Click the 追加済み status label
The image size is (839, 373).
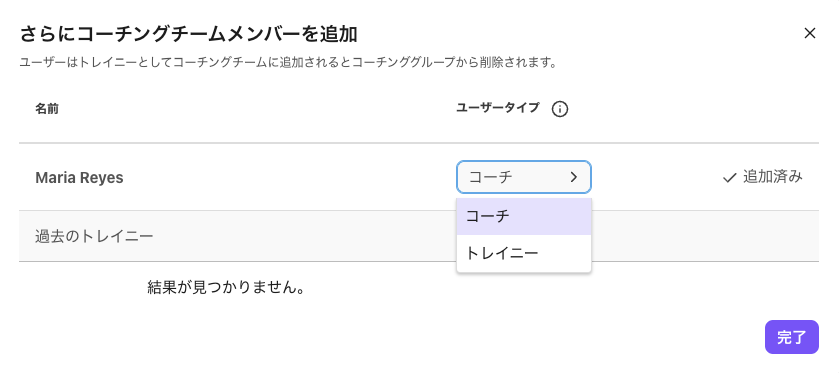773,177
